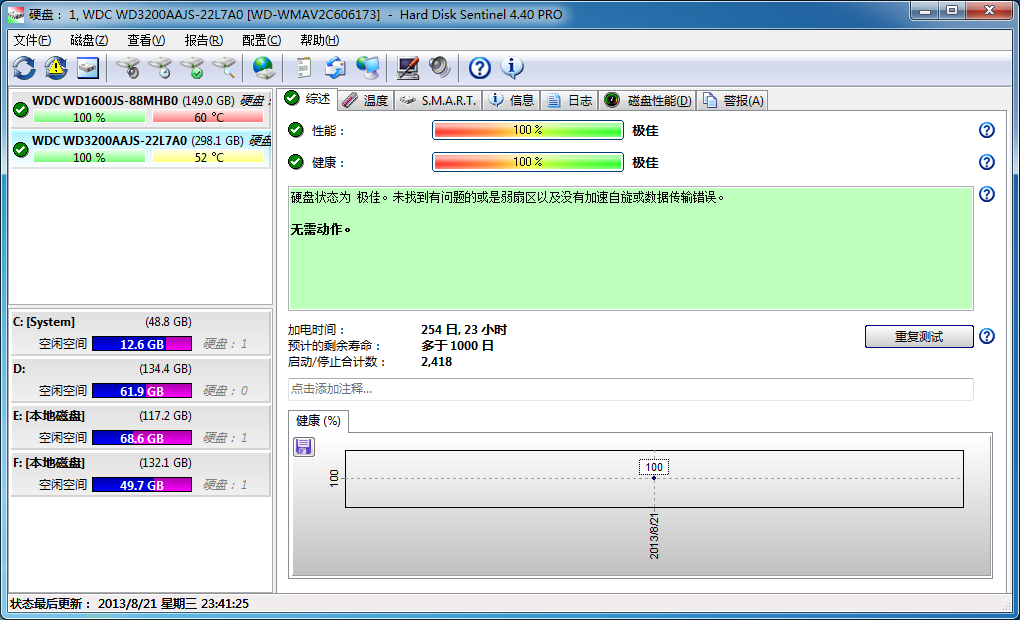Switch to the 综述 tab
Image resolution: width=1020 pixels, height=620 pixels.
point(310,99)
